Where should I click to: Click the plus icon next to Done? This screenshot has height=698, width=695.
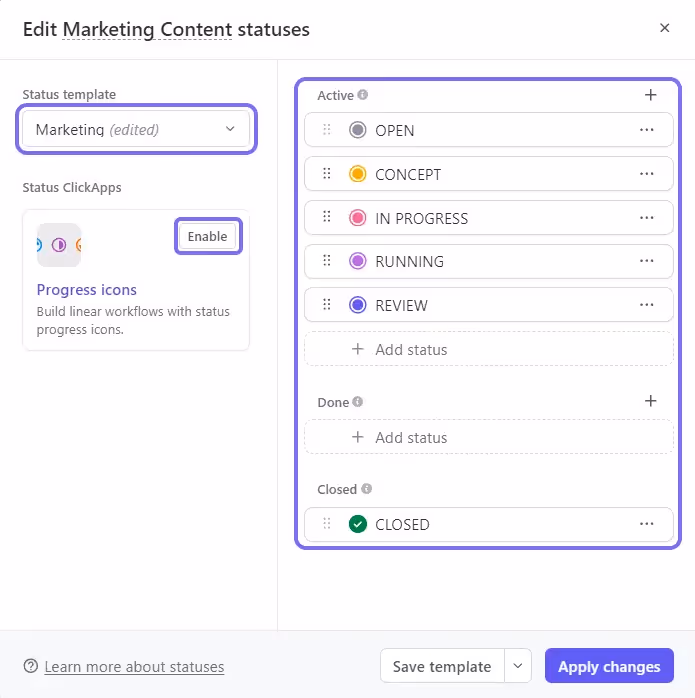(x=650, y=401)
